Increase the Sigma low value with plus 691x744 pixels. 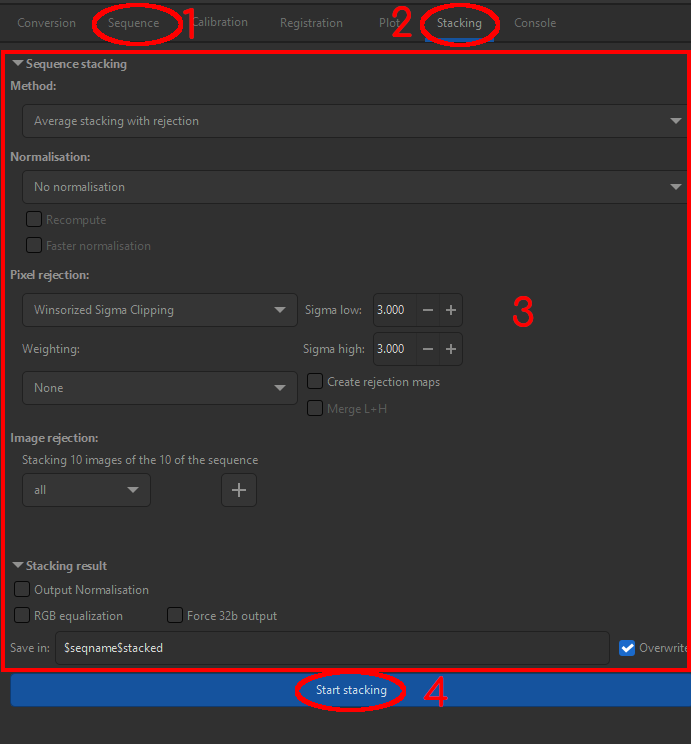(451, 310)
